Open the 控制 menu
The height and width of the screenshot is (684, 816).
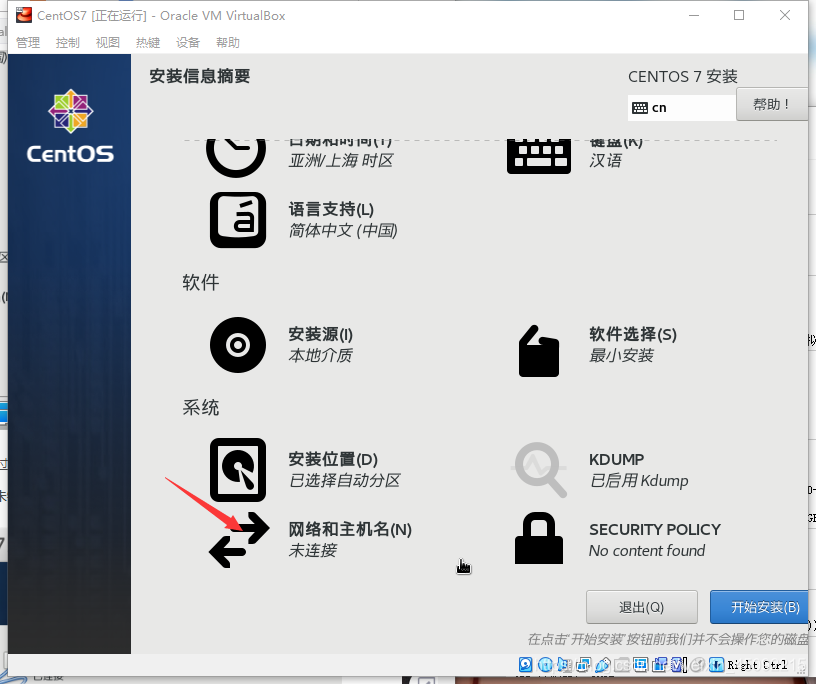(68, 42)
